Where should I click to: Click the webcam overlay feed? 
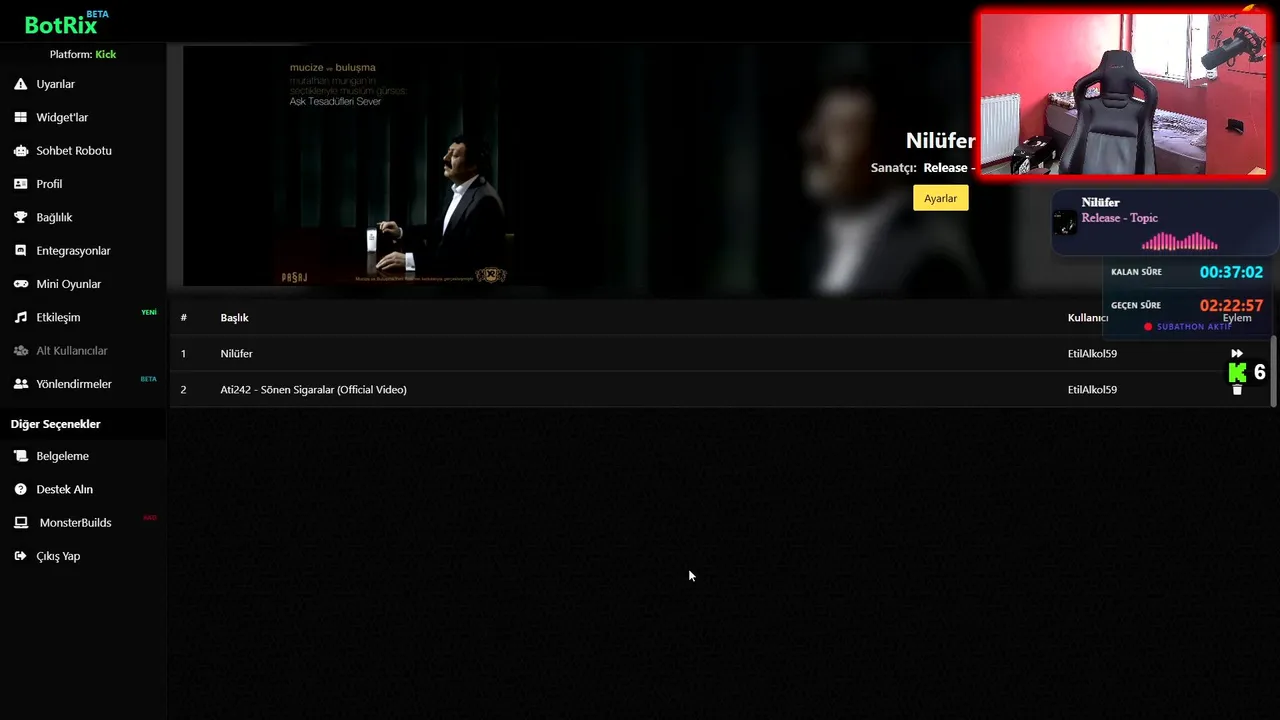(x=1123, y=95)
